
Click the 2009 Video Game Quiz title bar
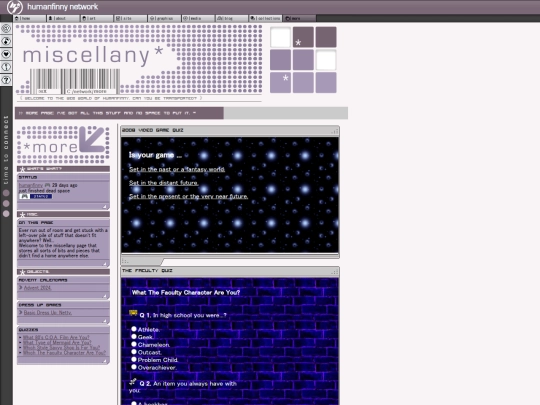coord(230,130)
